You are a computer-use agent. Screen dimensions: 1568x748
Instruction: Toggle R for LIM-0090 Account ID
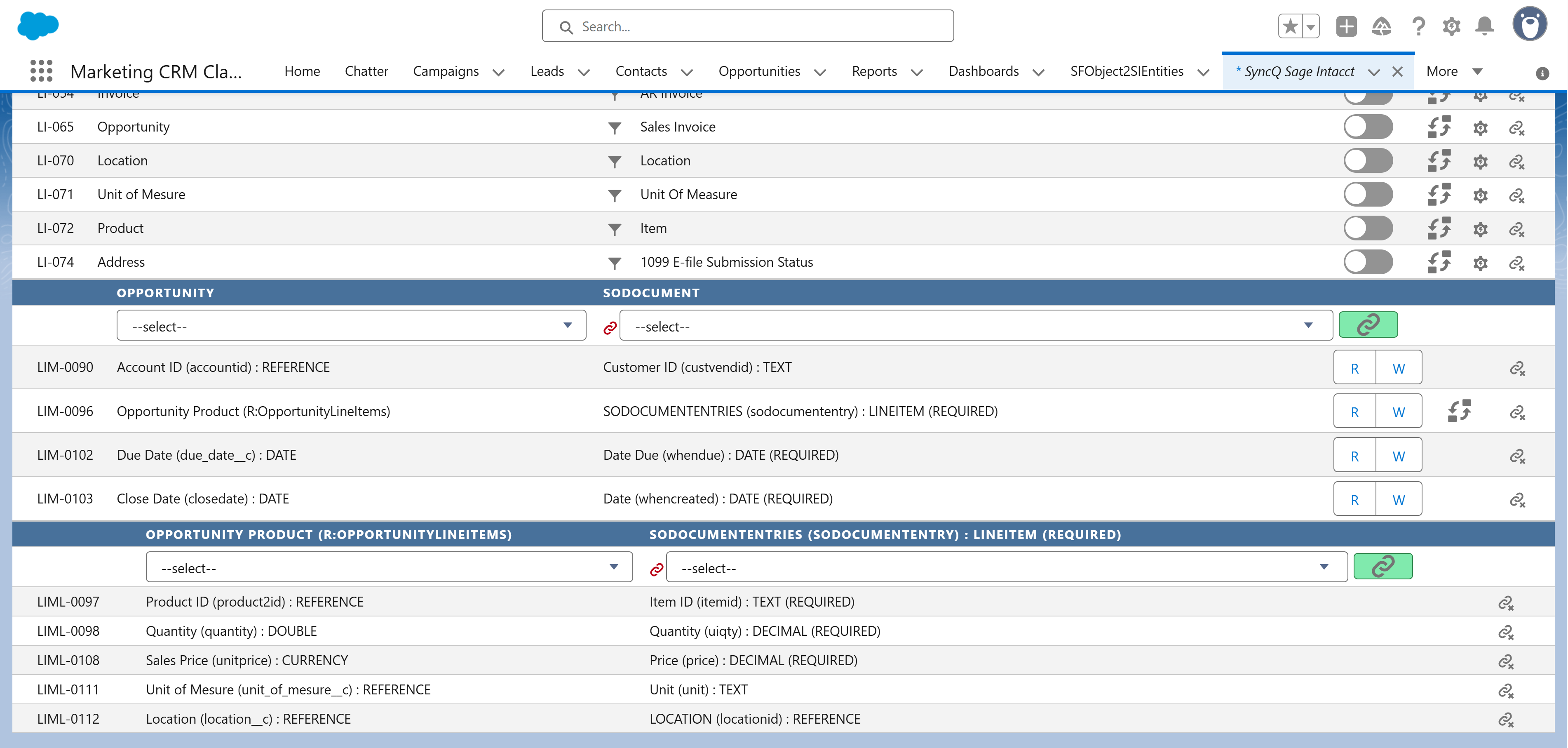click(x=1354, y=367)
